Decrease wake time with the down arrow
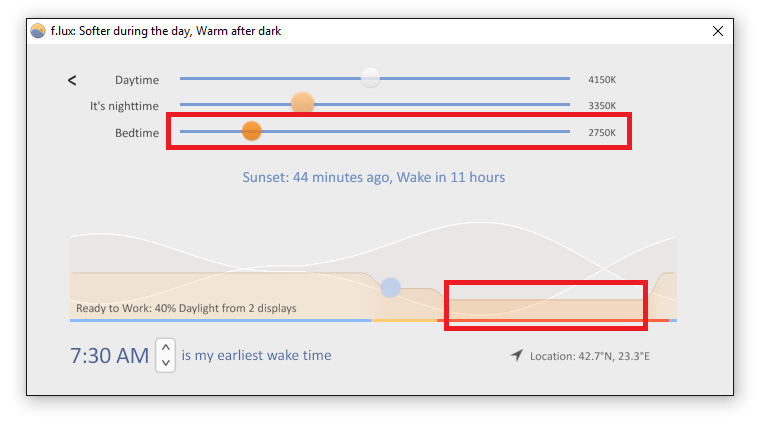 click(166, 363)
